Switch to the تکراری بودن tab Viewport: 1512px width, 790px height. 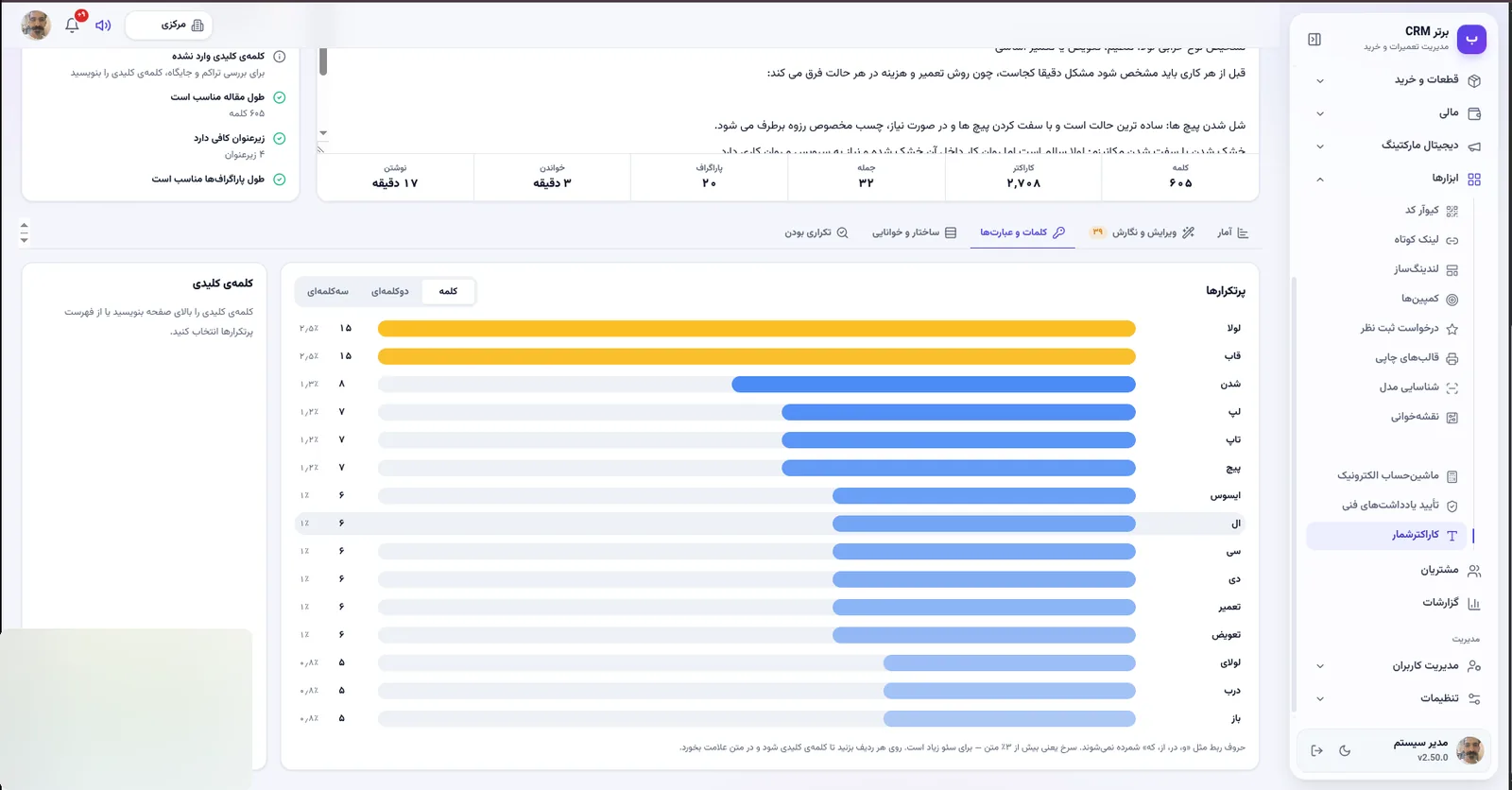pyautogui.click(x=816, y=232)
